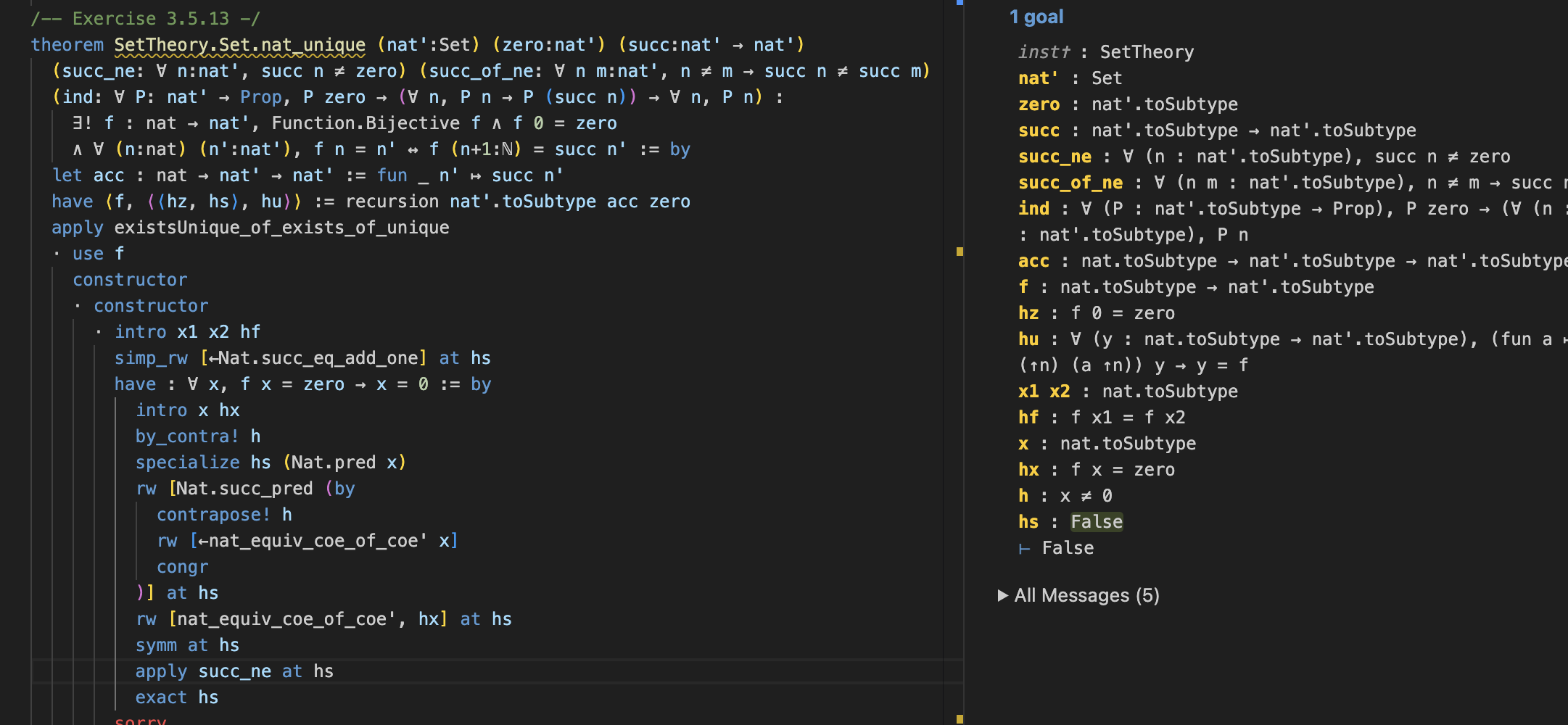
Task: Click Function.Bijective in the theorem statement
Action: pyautogui.click(x=366, y=123)
